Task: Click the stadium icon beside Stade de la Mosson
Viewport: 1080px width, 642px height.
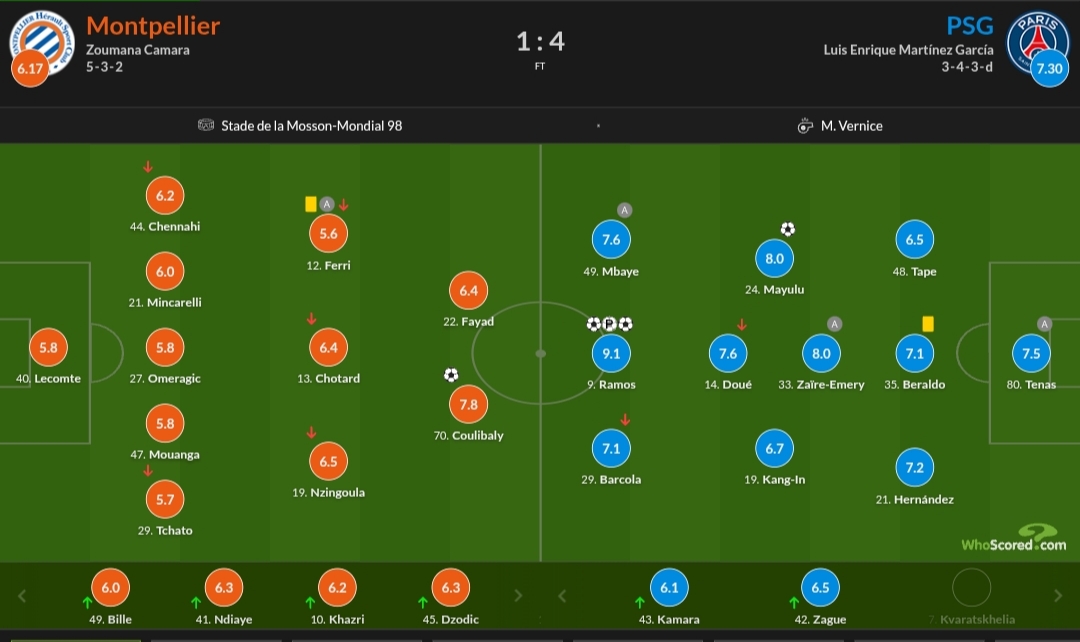Action: coord(206,126)
